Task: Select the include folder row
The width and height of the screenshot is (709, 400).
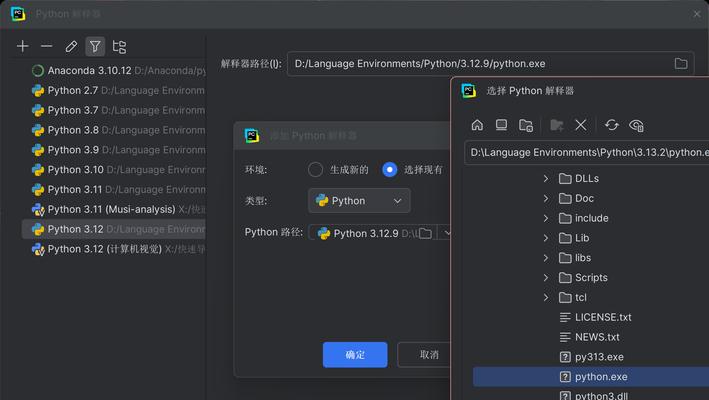Action: (591, 218)
